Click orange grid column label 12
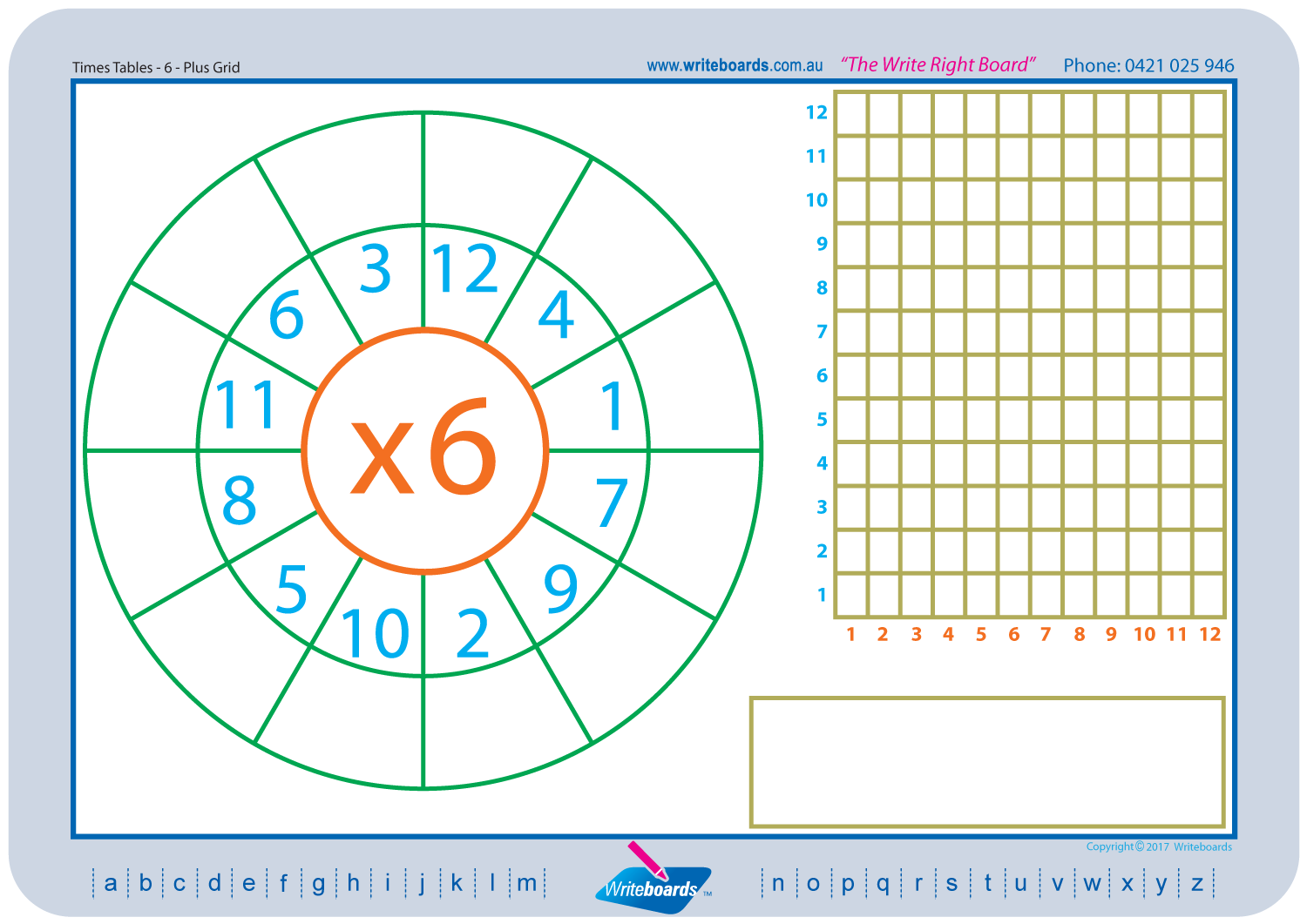1307x924 pixels. point(1210,634)
